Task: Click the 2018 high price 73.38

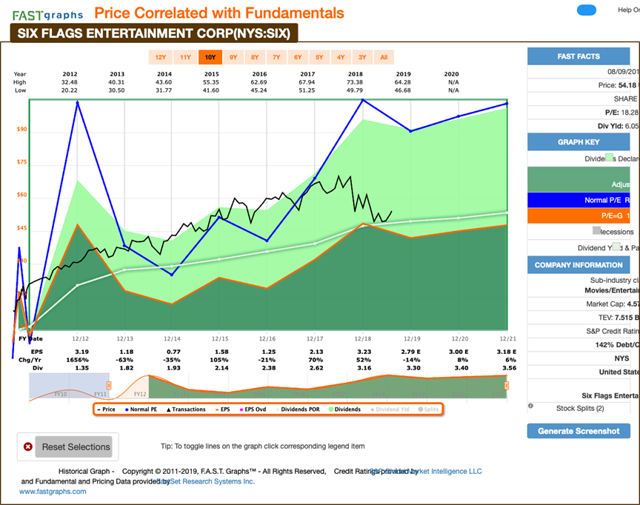Action: pyautogui.click(x=355, y=82)
